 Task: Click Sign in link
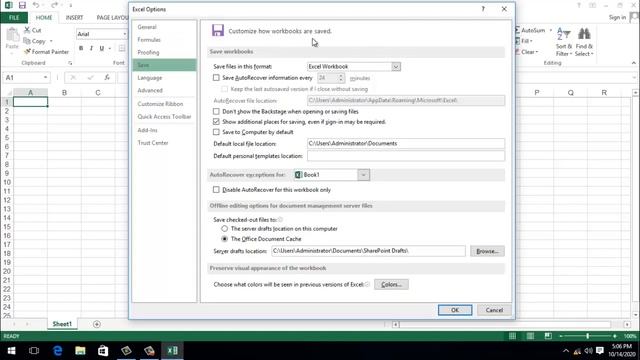coord(617,17)
